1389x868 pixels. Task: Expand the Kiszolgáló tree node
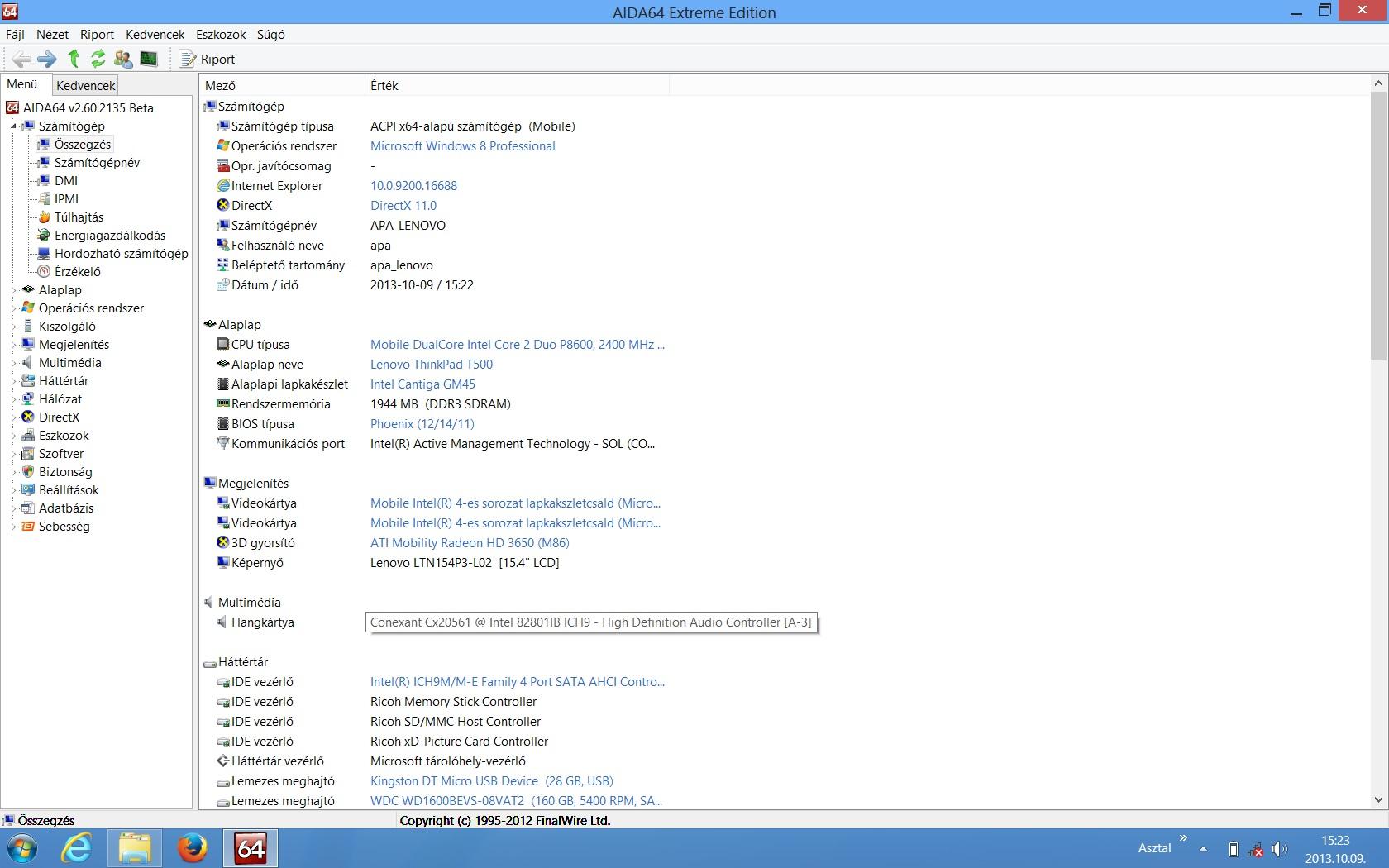click(x=13, y=327)
